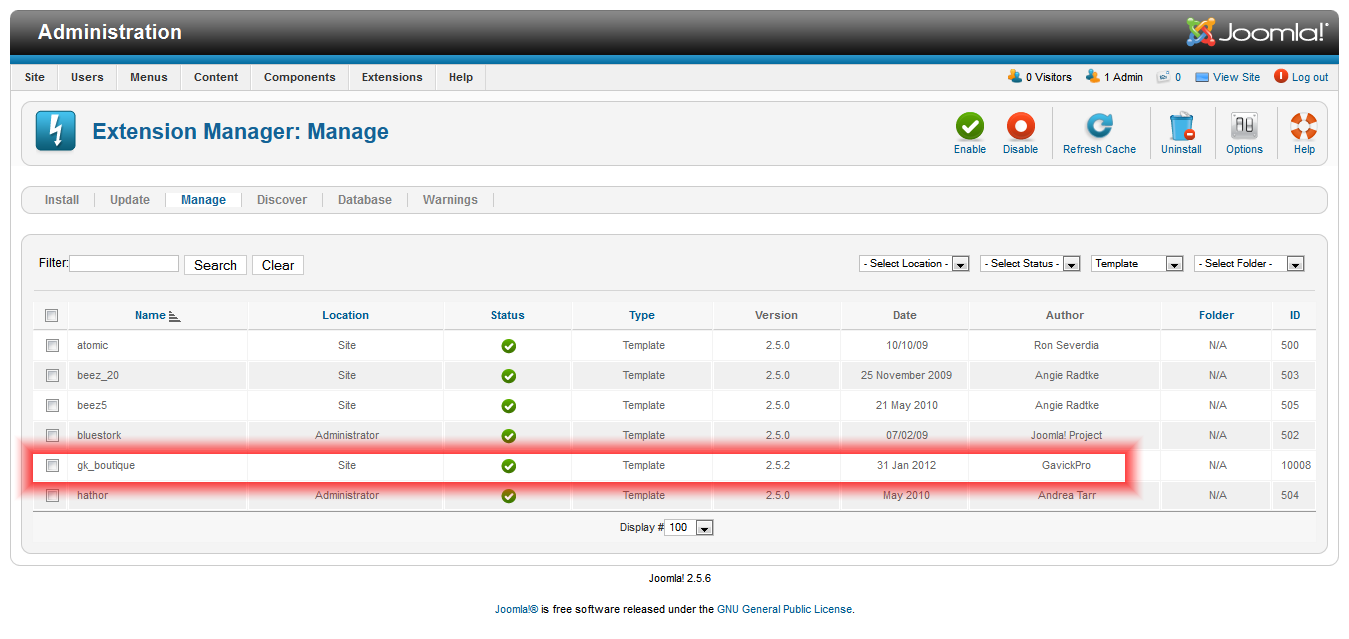Switch to the Update tab

[130, 200]
